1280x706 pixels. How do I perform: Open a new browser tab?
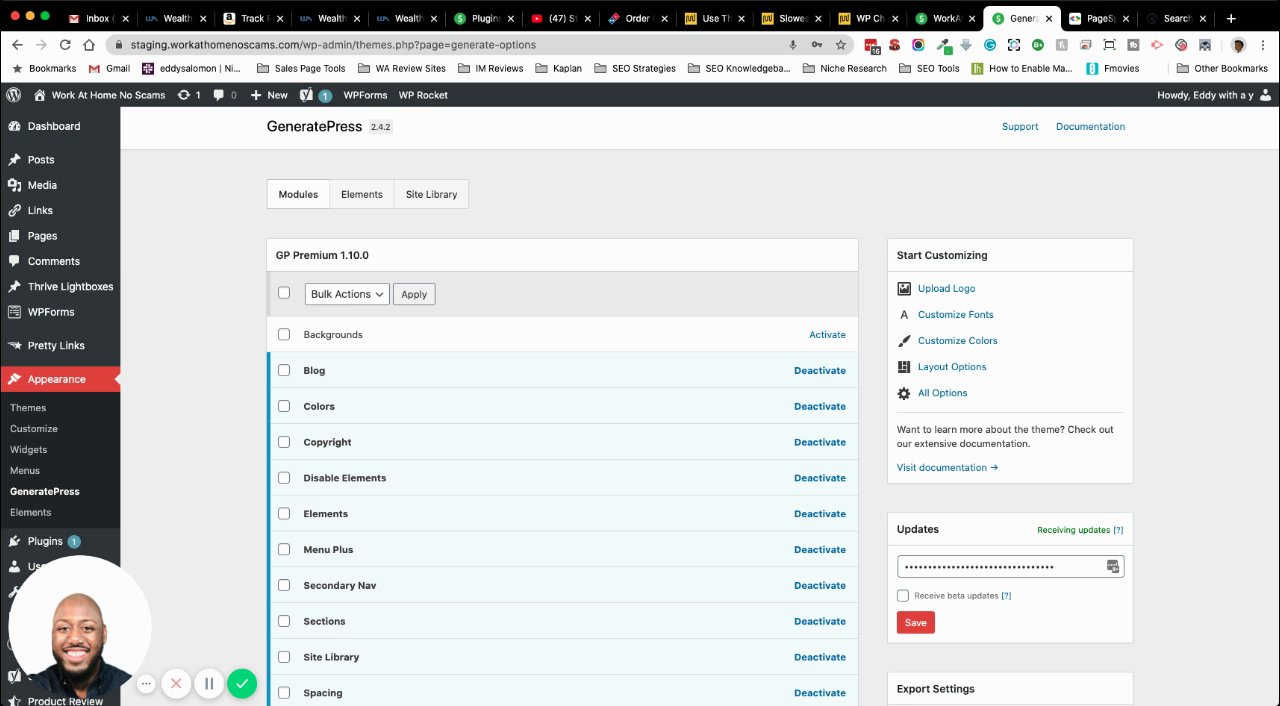pos(1231,18)
